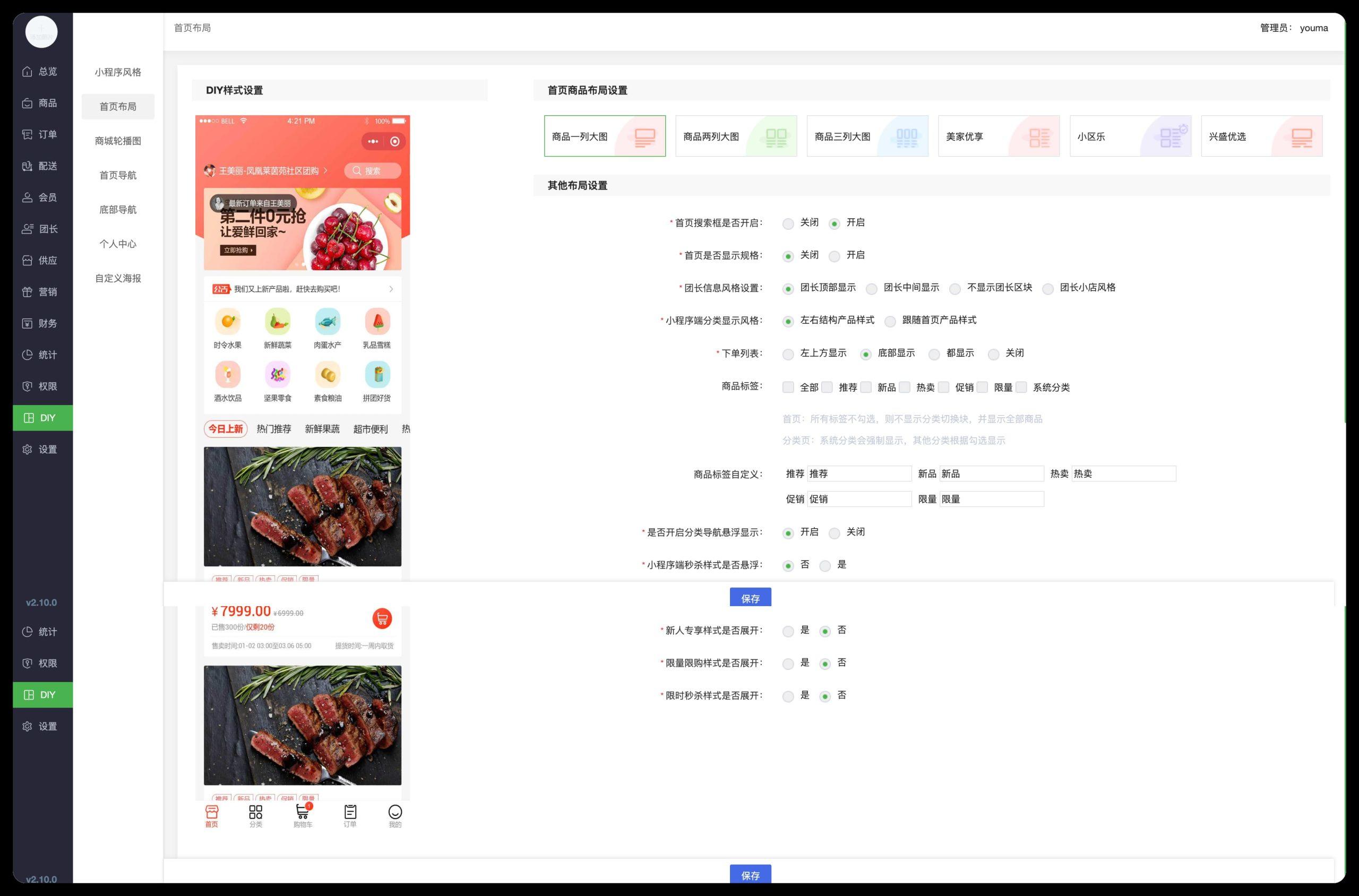Open the 配送 delivery icon in sidebar

27,166
